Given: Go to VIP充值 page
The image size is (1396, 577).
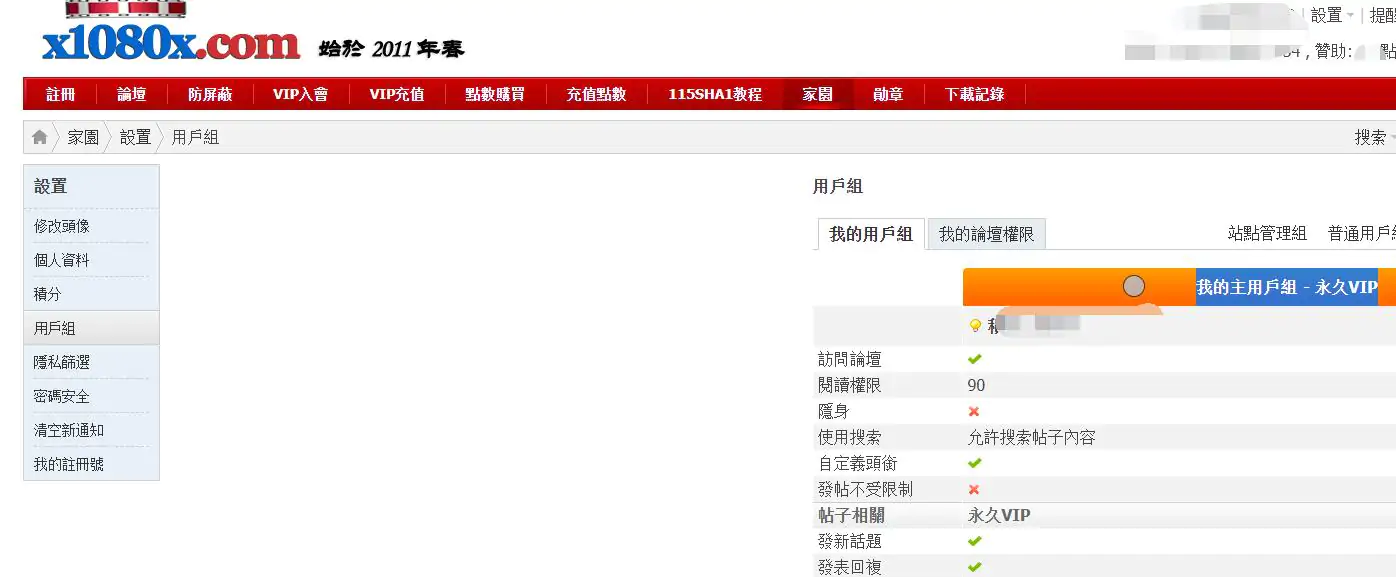Looking at the screenshot, I should (397, 94).
